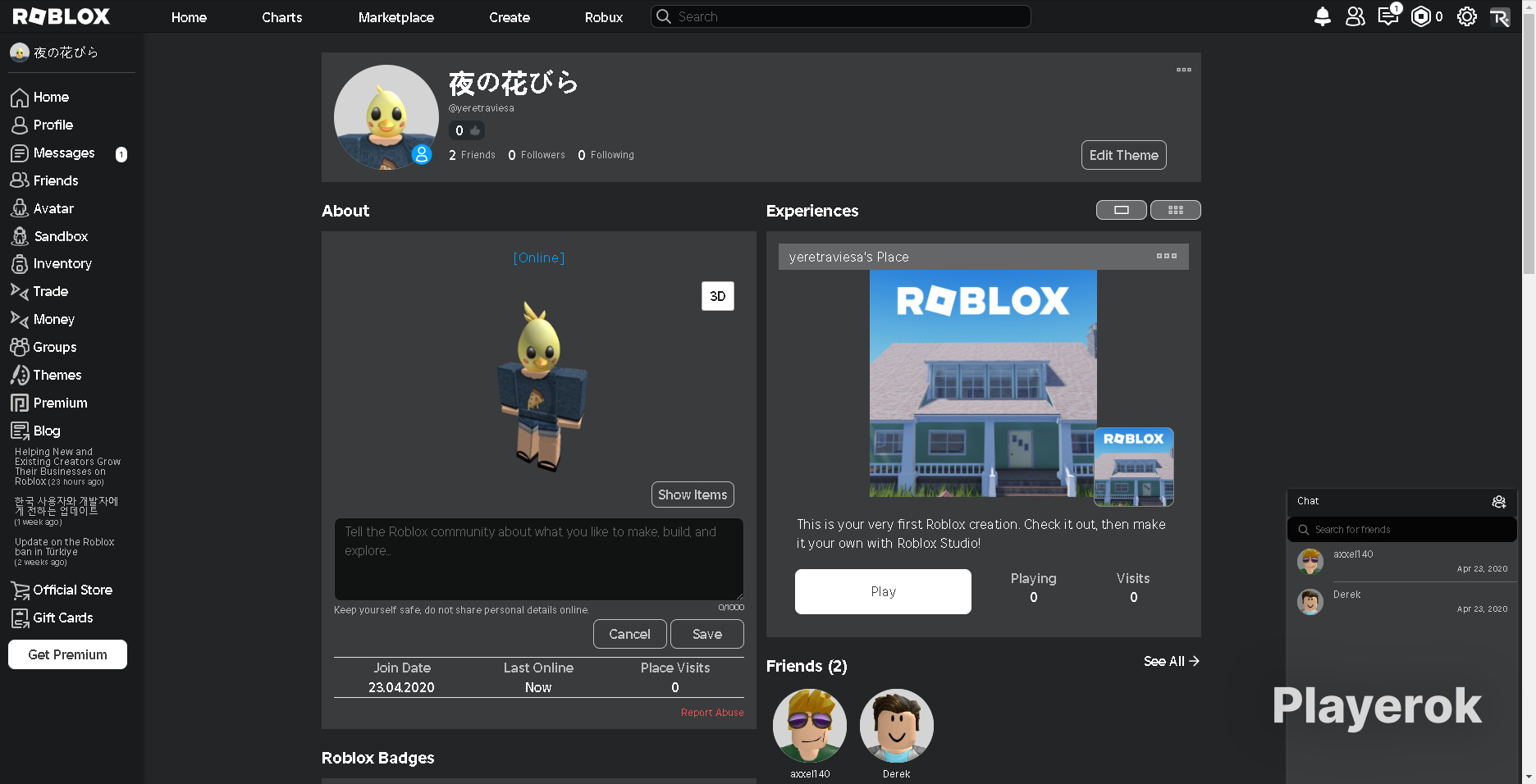Save the About description
This screenshot has height=784, width=1536.
tap(707, 634)
